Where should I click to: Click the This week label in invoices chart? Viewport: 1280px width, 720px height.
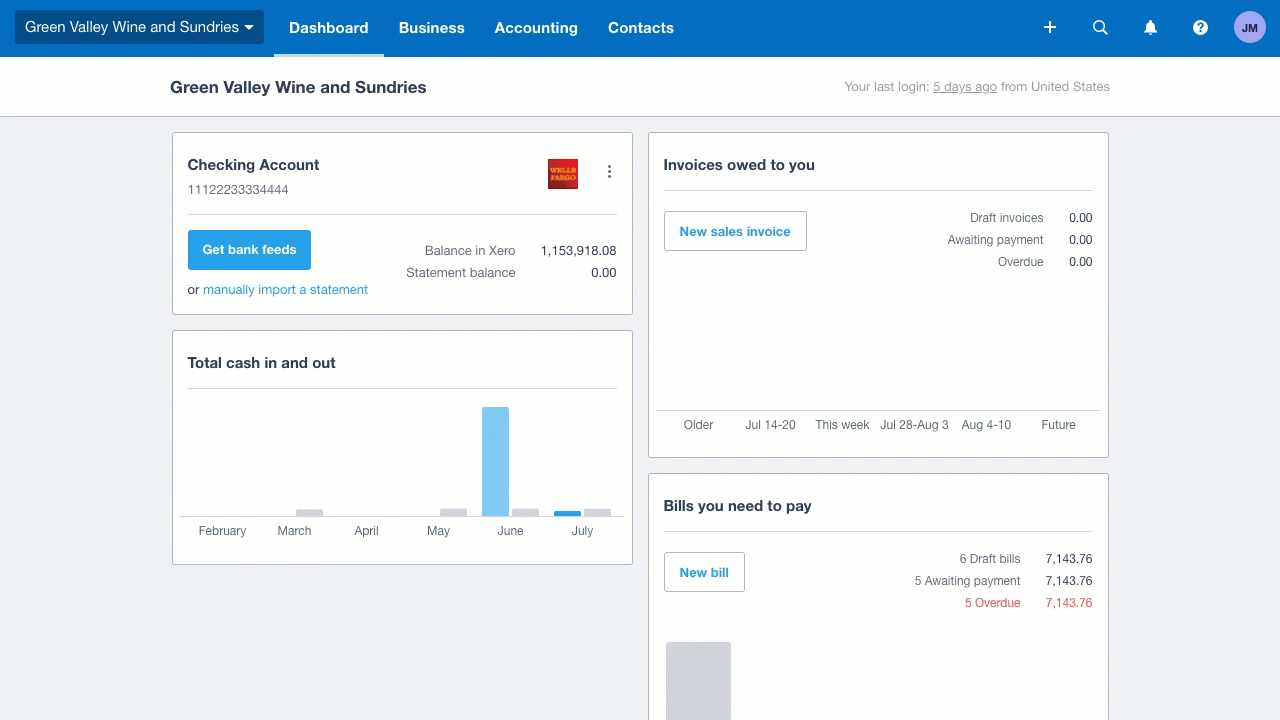coord(842,425)
